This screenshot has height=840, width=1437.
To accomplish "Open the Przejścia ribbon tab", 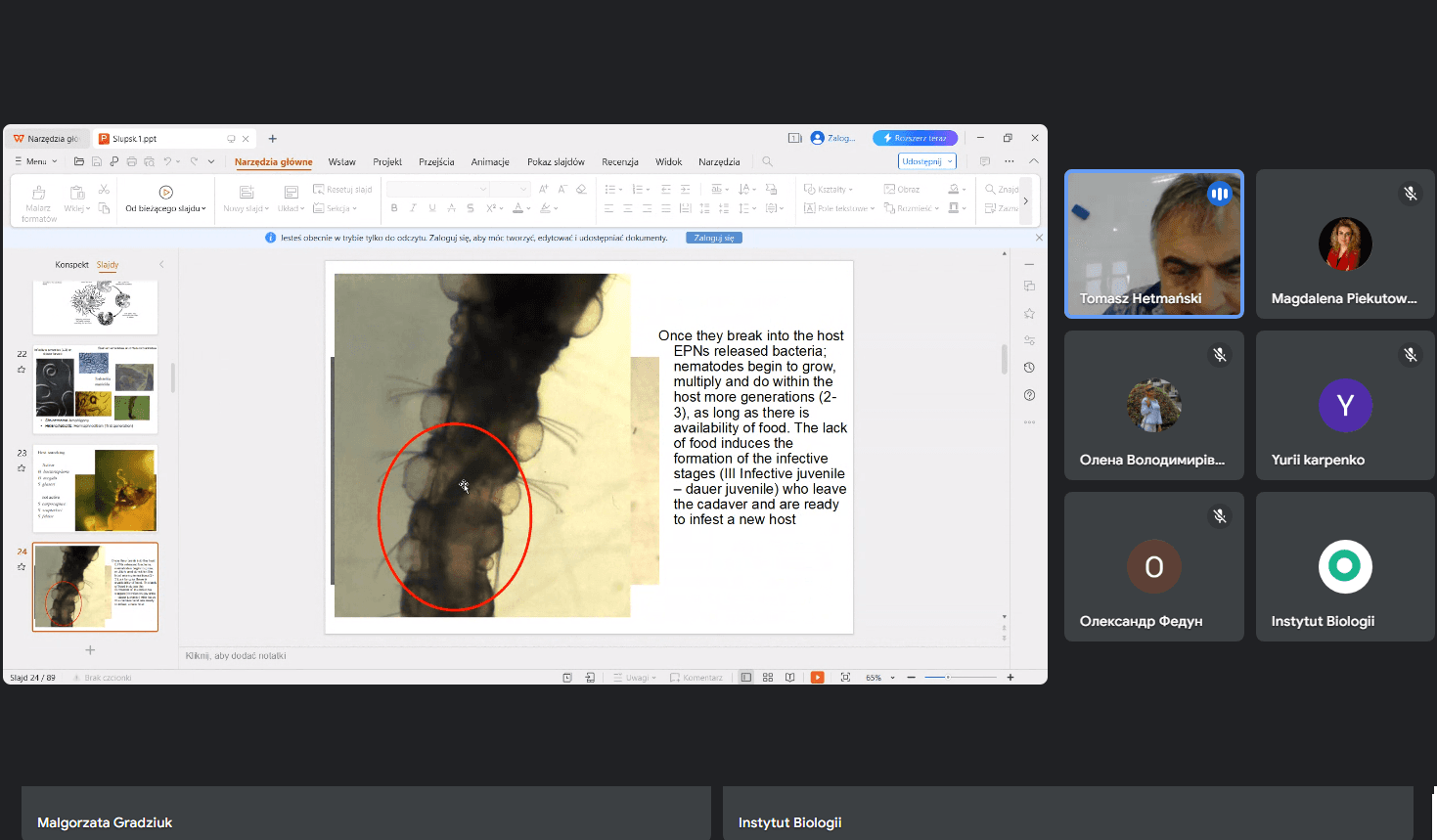I will click(x=436, y=162).
